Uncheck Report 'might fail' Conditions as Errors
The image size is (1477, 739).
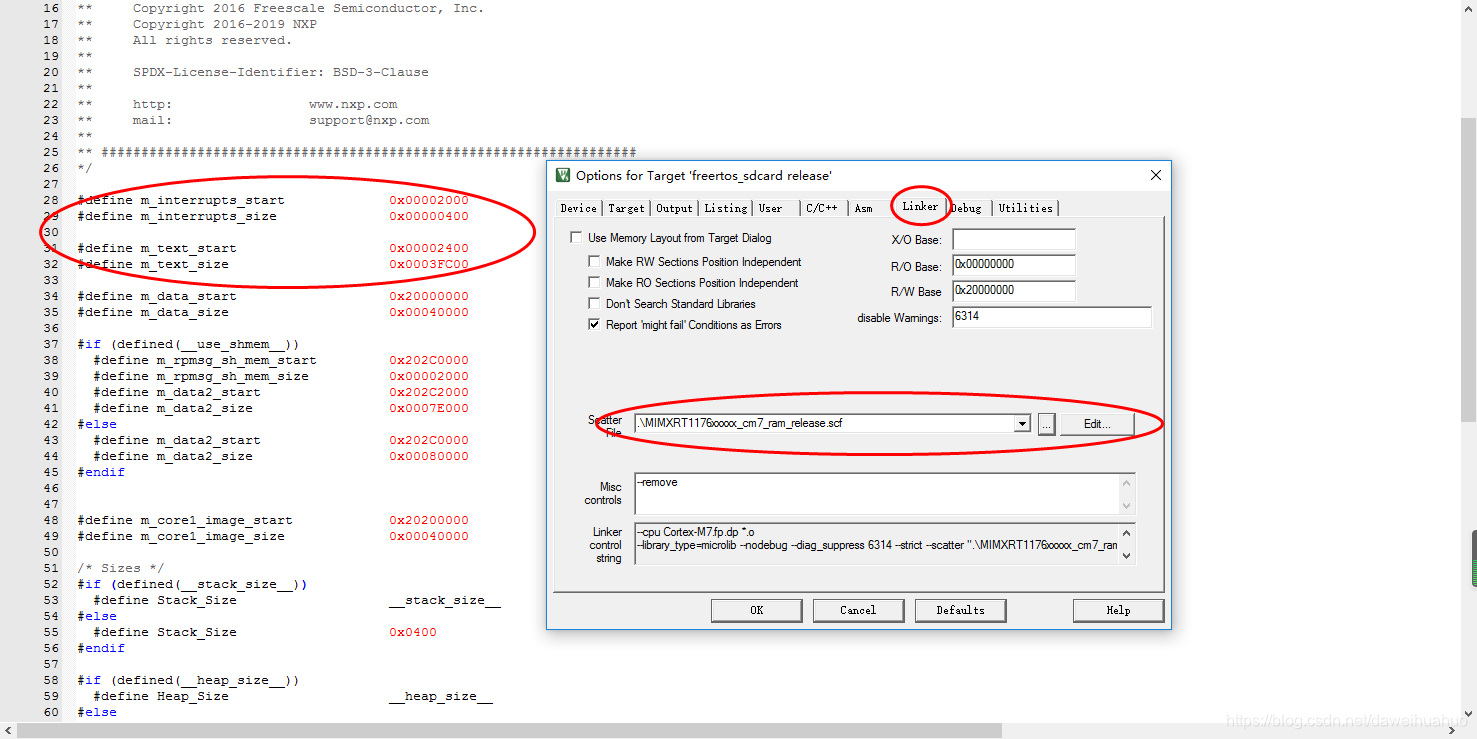point(595,325)
